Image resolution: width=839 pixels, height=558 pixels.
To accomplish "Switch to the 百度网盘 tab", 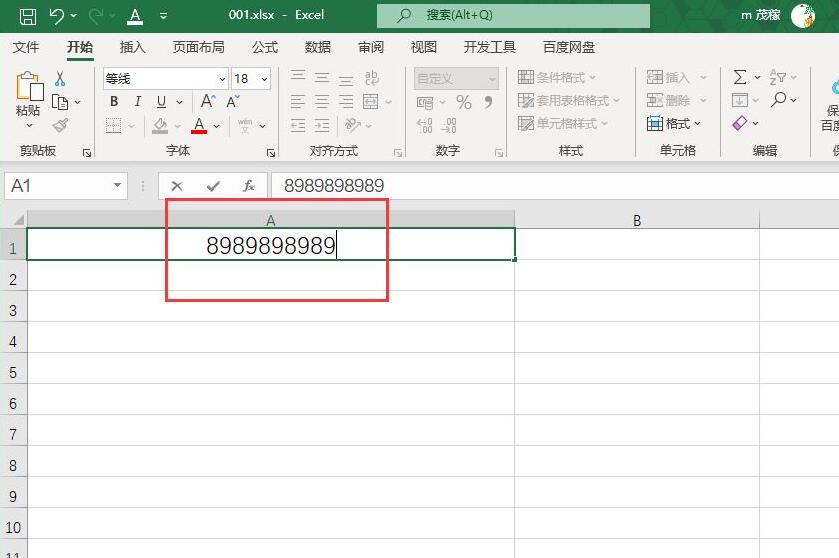I will pos(569,47).
